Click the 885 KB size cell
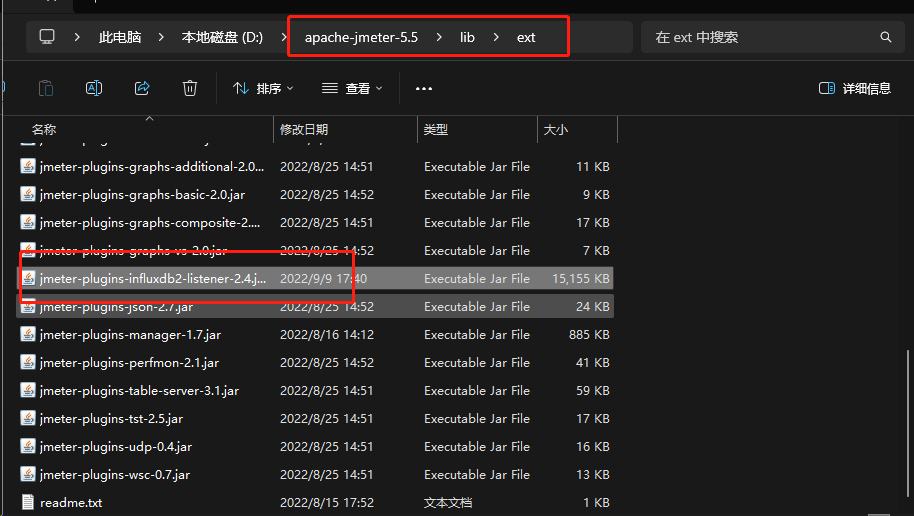This screenshot has width=914, height=516. click(589, 335)
